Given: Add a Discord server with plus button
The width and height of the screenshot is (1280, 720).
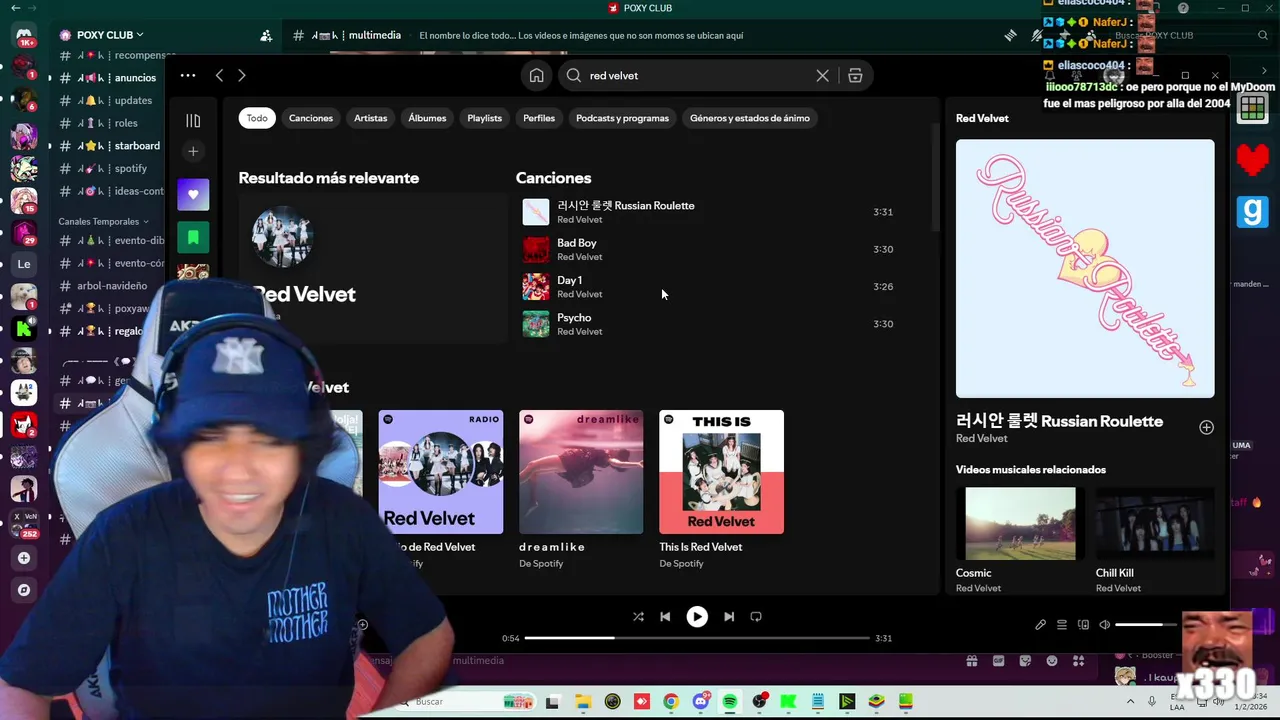Looking at the screenshot, I should [x=24, y=558].
